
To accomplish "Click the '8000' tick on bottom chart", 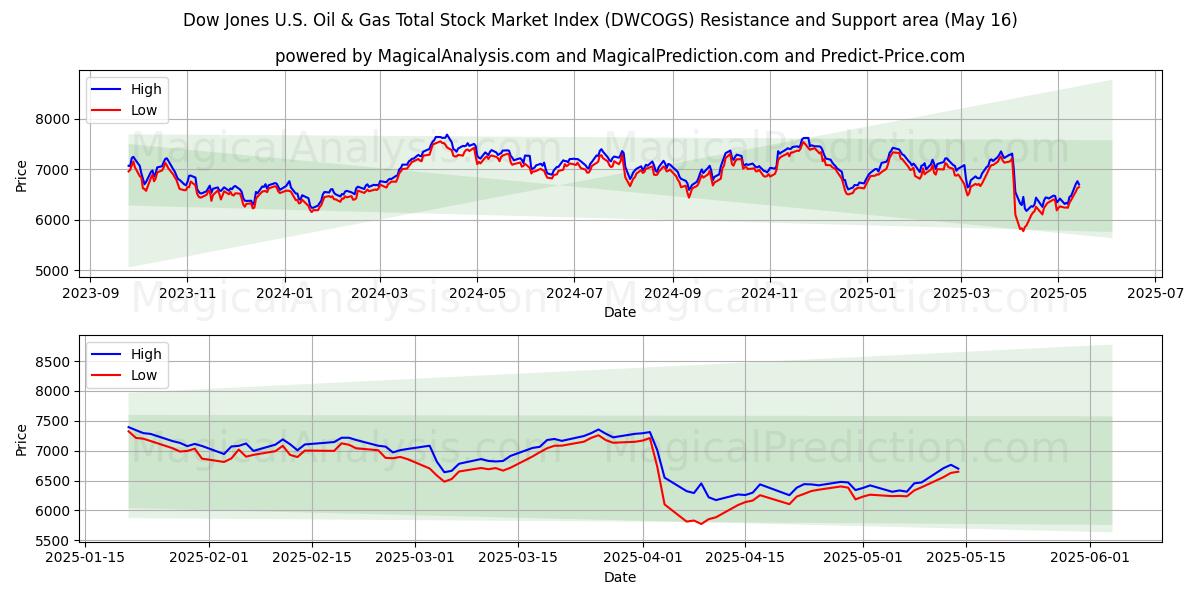I will point(54,391).
